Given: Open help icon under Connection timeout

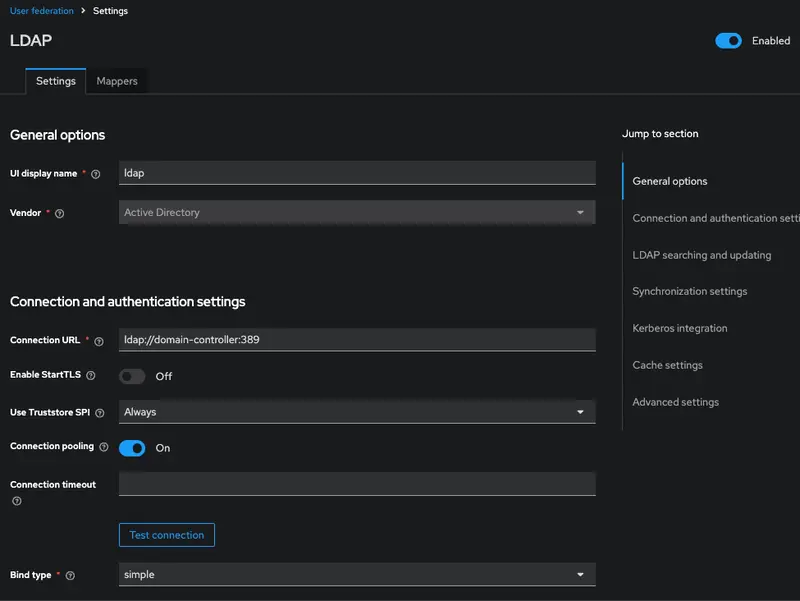Looking at the screenshot, I should pyautogui.click(x=17, y=501).
